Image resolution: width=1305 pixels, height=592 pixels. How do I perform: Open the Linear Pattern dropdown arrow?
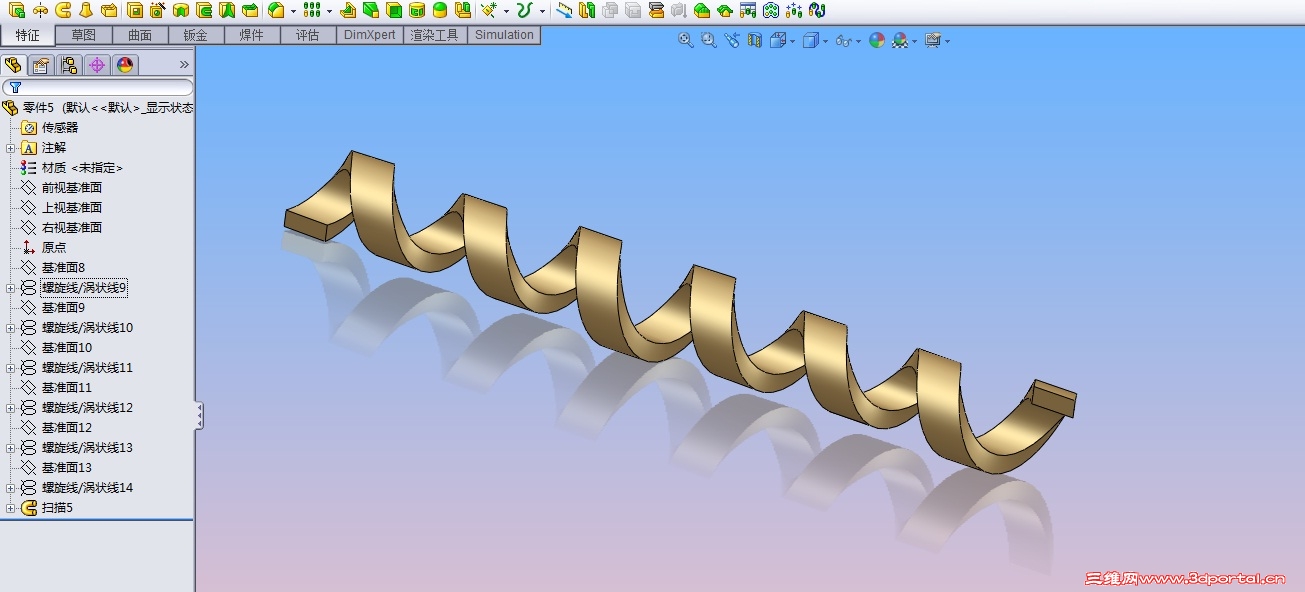(x=328, y=12)
